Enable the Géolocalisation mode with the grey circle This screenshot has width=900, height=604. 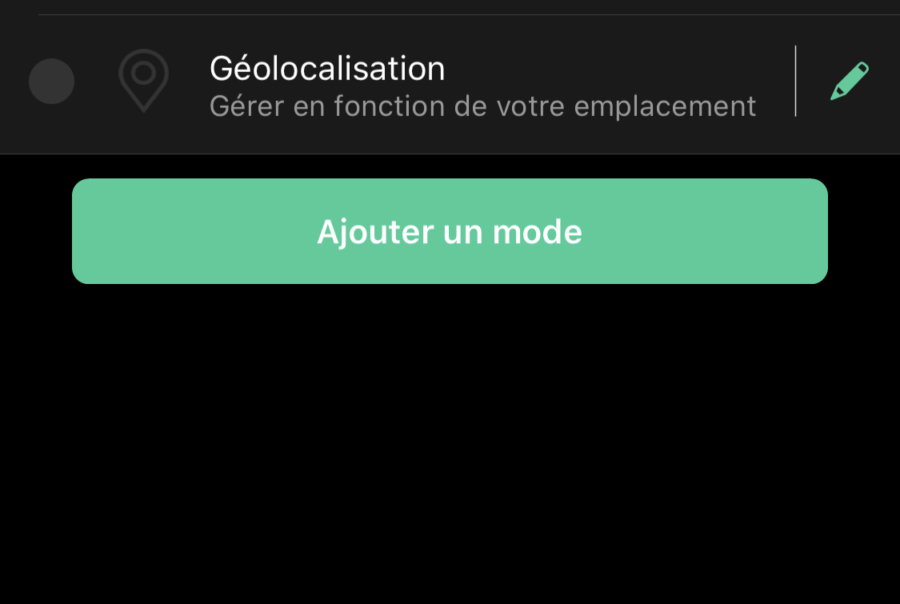[x=52, y=81]
